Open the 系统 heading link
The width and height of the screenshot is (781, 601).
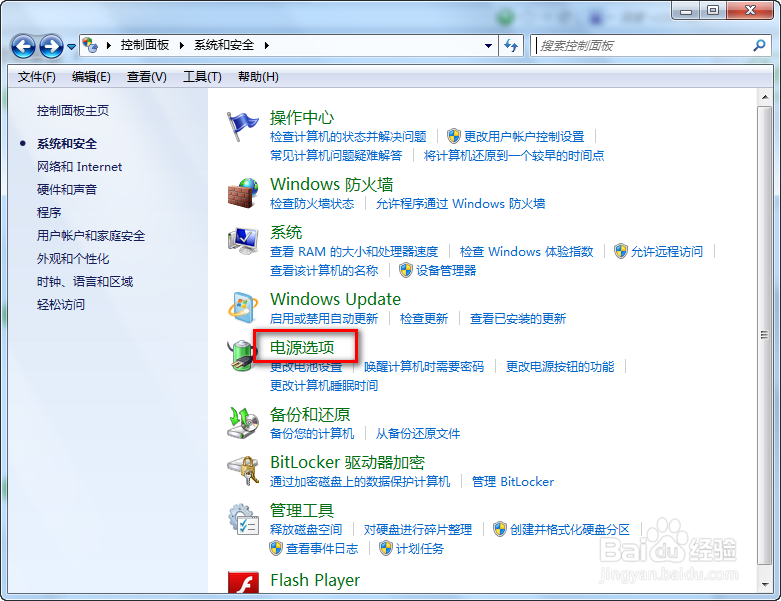(286, 232)
